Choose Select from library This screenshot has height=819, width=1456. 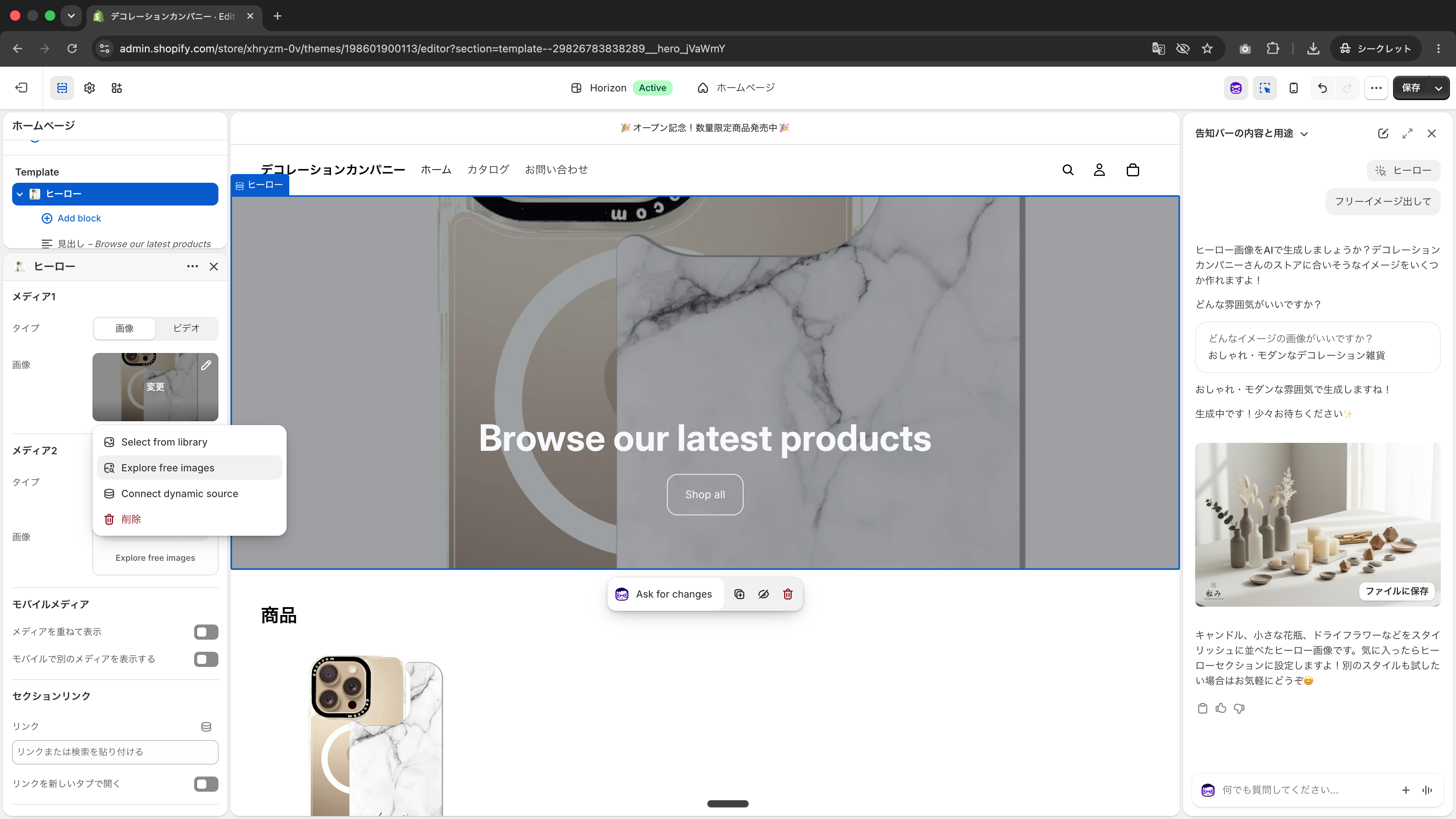coord(189,442)
